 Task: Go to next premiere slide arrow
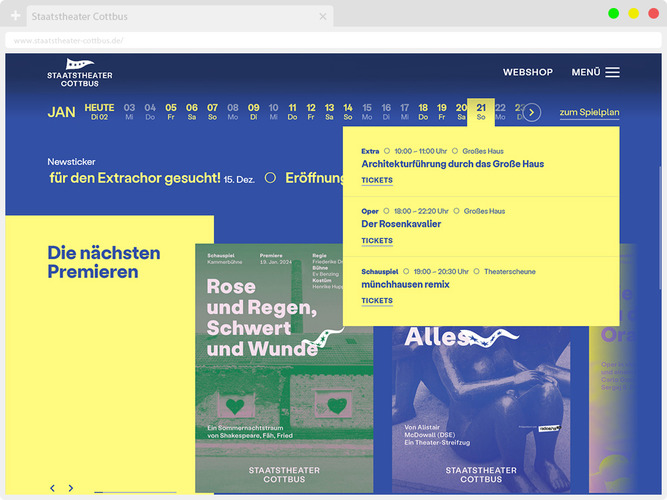point(71,488)
